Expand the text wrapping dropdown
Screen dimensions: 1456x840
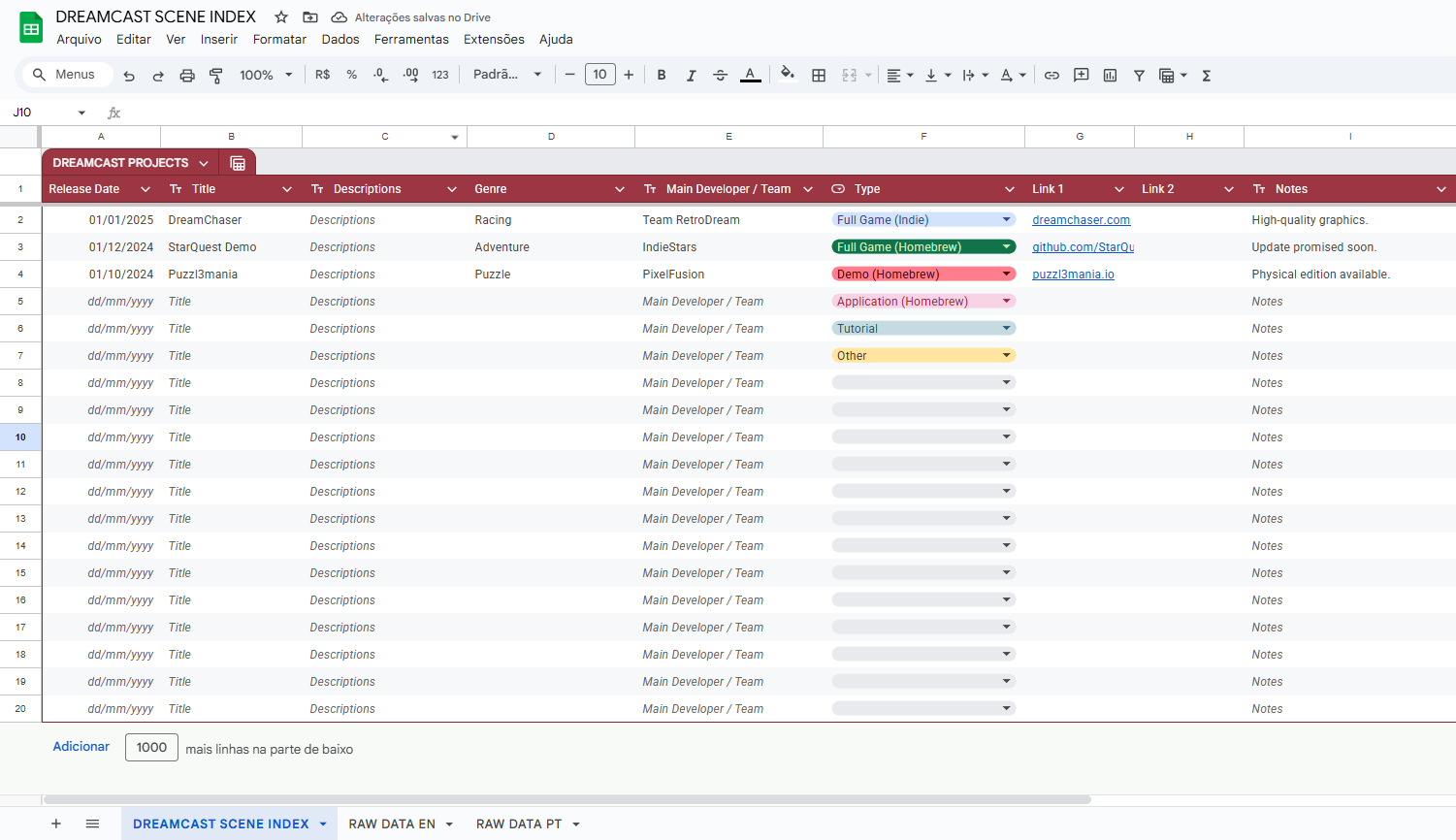986,75
